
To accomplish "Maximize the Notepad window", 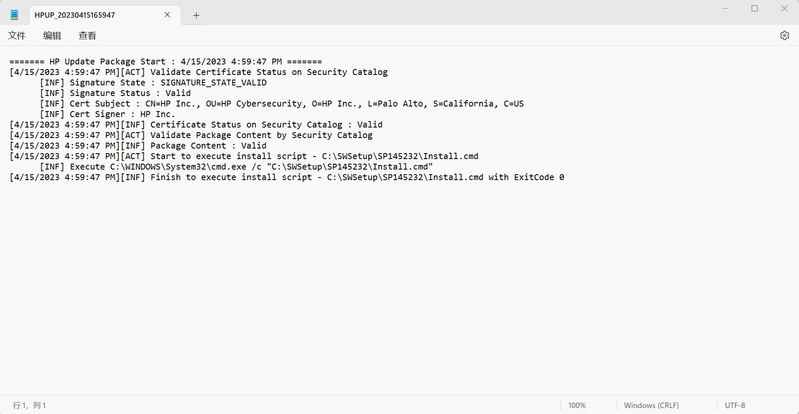I will tap(754, 9).
